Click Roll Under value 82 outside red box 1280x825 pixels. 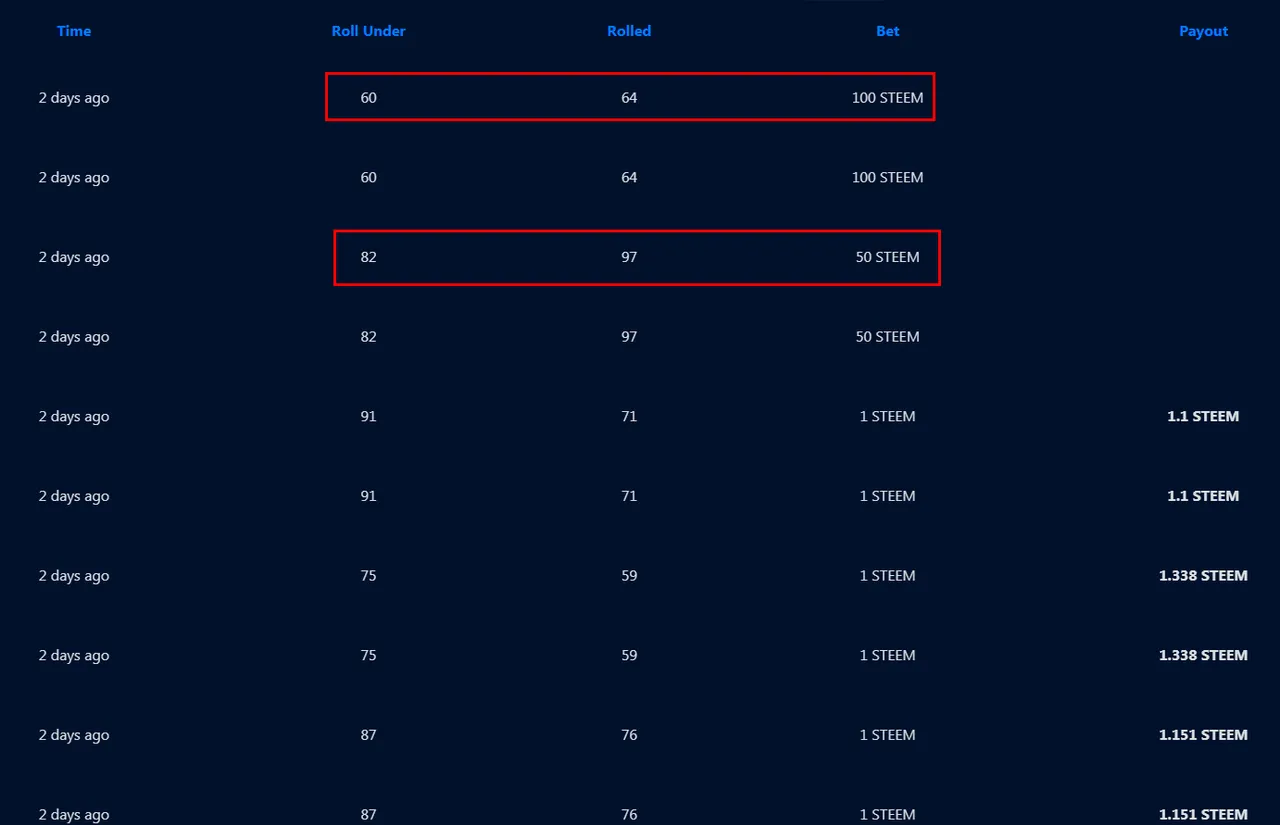[x=369, y=337]
